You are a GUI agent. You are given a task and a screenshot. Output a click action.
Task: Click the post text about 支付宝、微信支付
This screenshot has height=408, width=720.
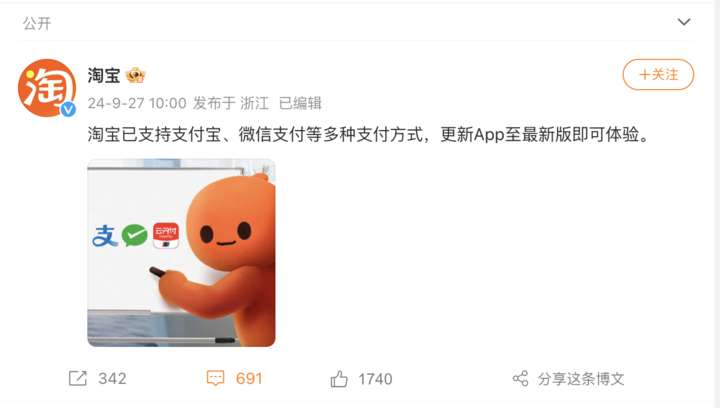pos(369,134)
